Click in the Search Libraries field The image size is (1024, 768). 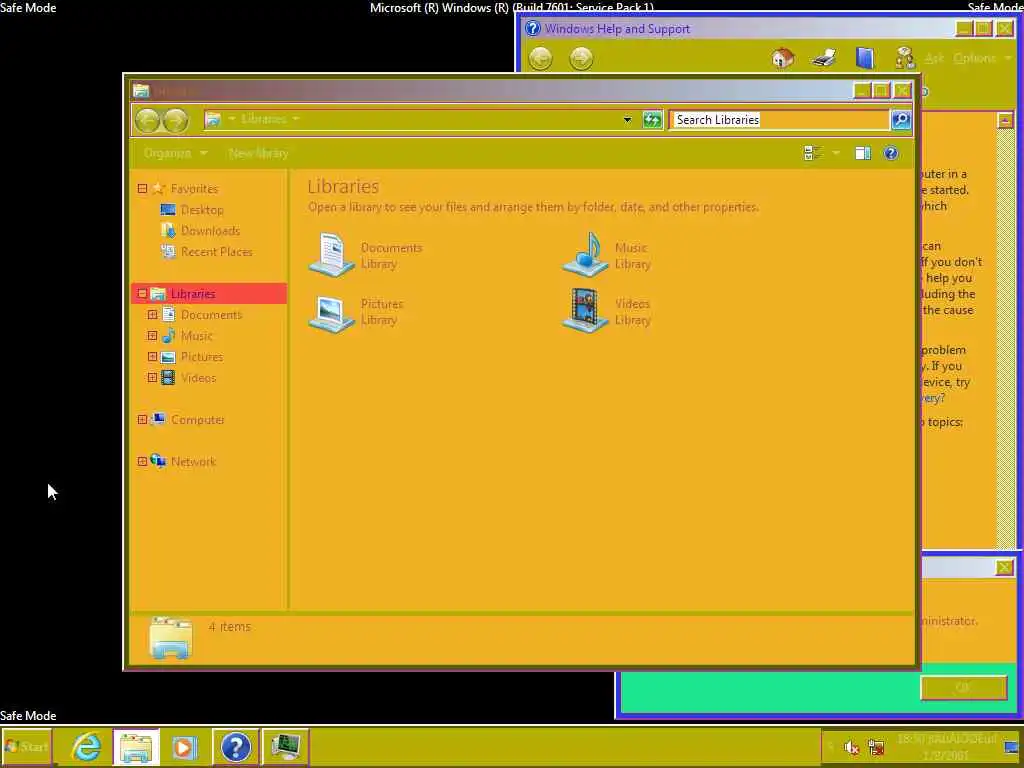(779, 120)
